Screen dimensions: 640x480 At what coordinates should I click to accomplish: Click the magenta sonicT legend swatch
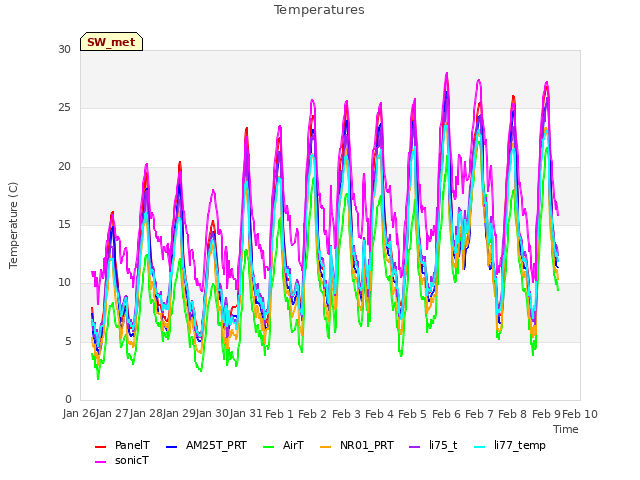[x=100, y=462]
